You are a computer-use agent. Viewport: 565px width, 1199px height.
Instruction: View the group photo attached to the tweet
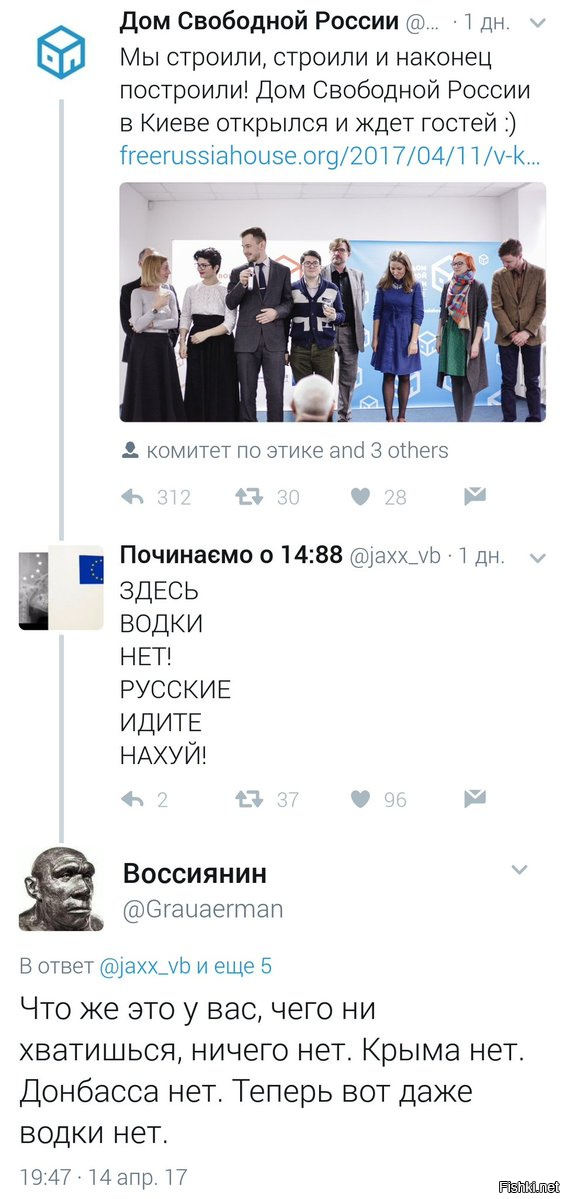(333, 302)
